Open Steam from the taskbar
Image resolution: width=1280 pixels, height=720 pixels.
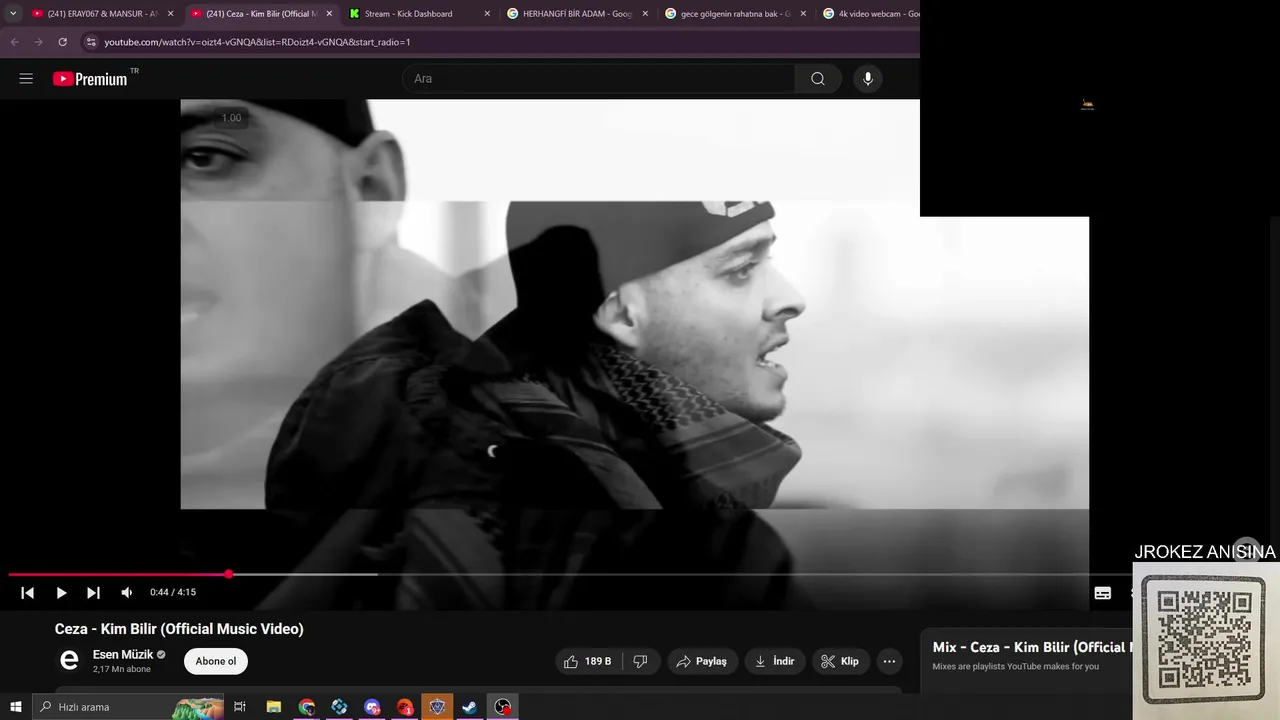tap(469, 707)
